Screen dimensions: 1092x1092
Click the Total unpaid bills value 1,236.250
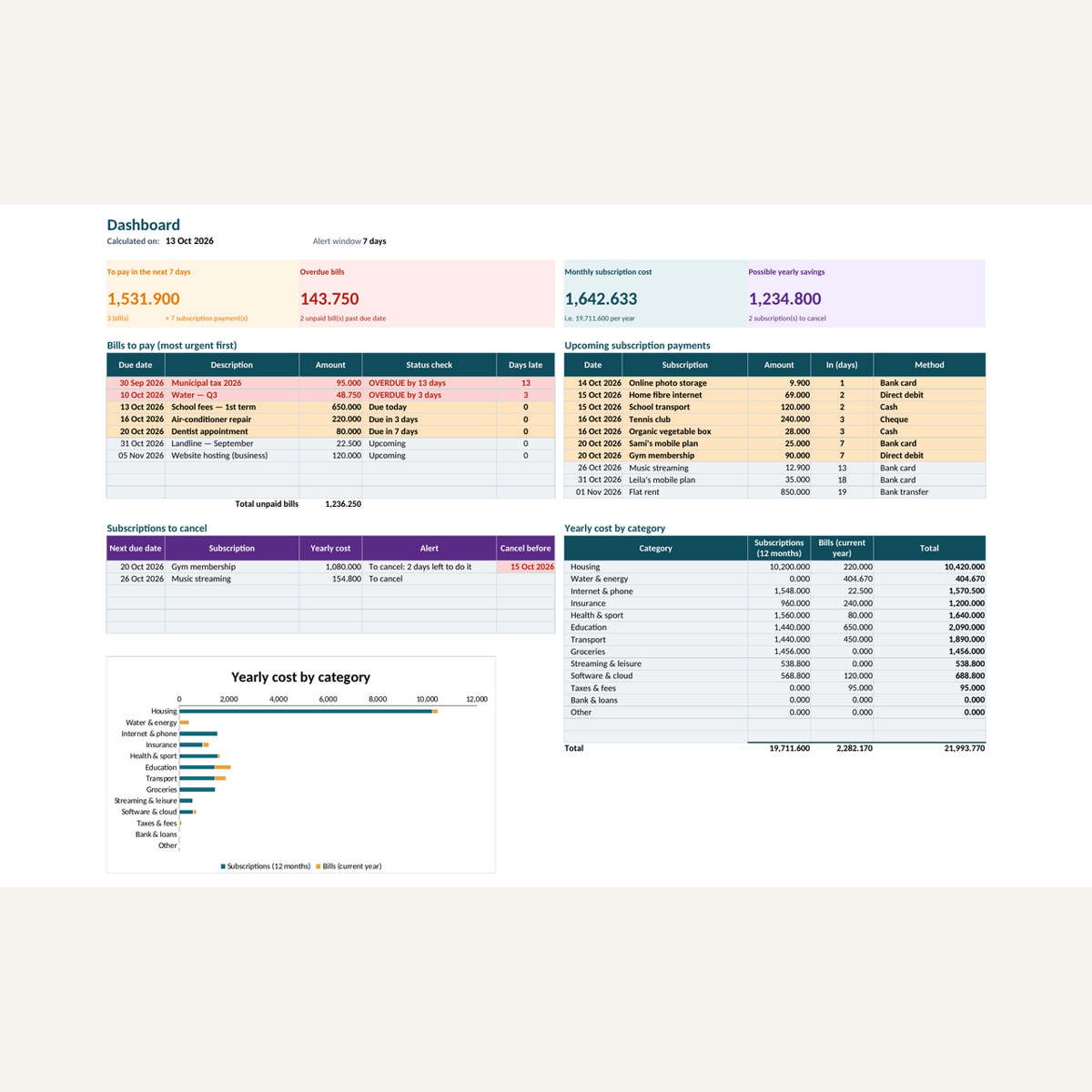[x=343, y=503]
